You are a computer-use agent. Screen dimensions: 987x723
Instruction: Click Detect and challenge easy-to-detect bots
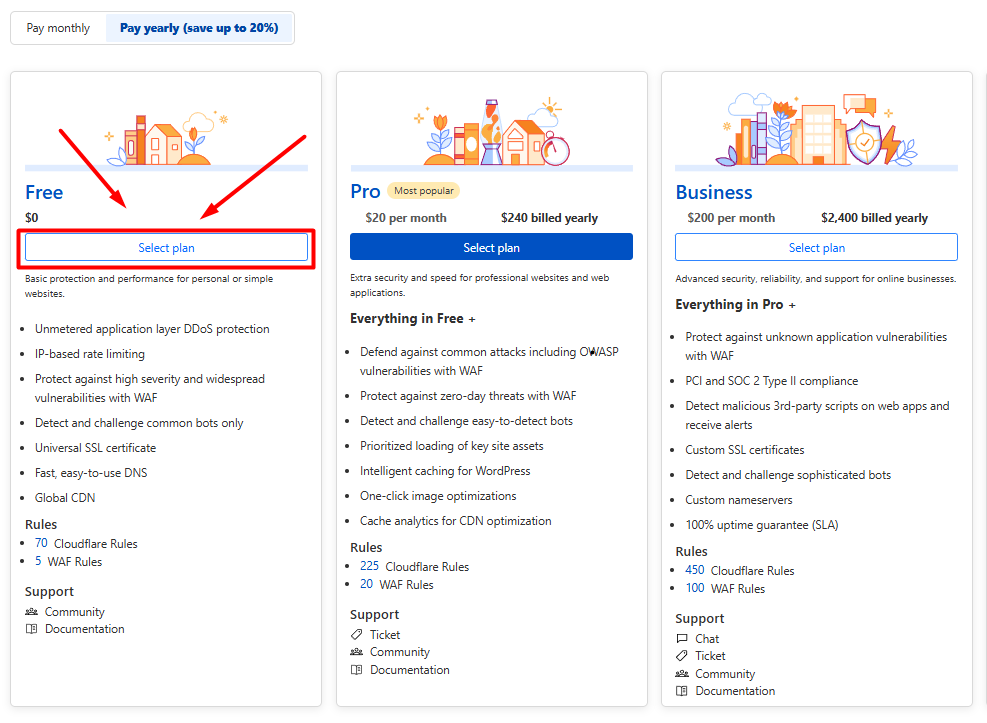click(x=466, y=421)
